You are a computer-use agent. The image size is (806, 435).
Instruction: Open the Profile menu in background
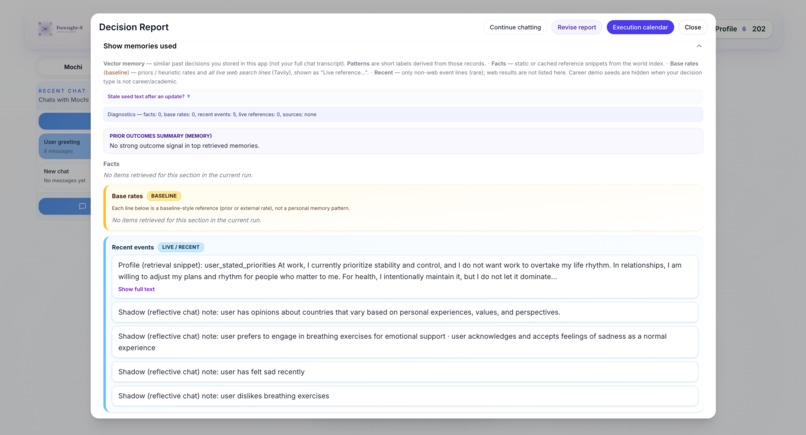pos(726,29)
